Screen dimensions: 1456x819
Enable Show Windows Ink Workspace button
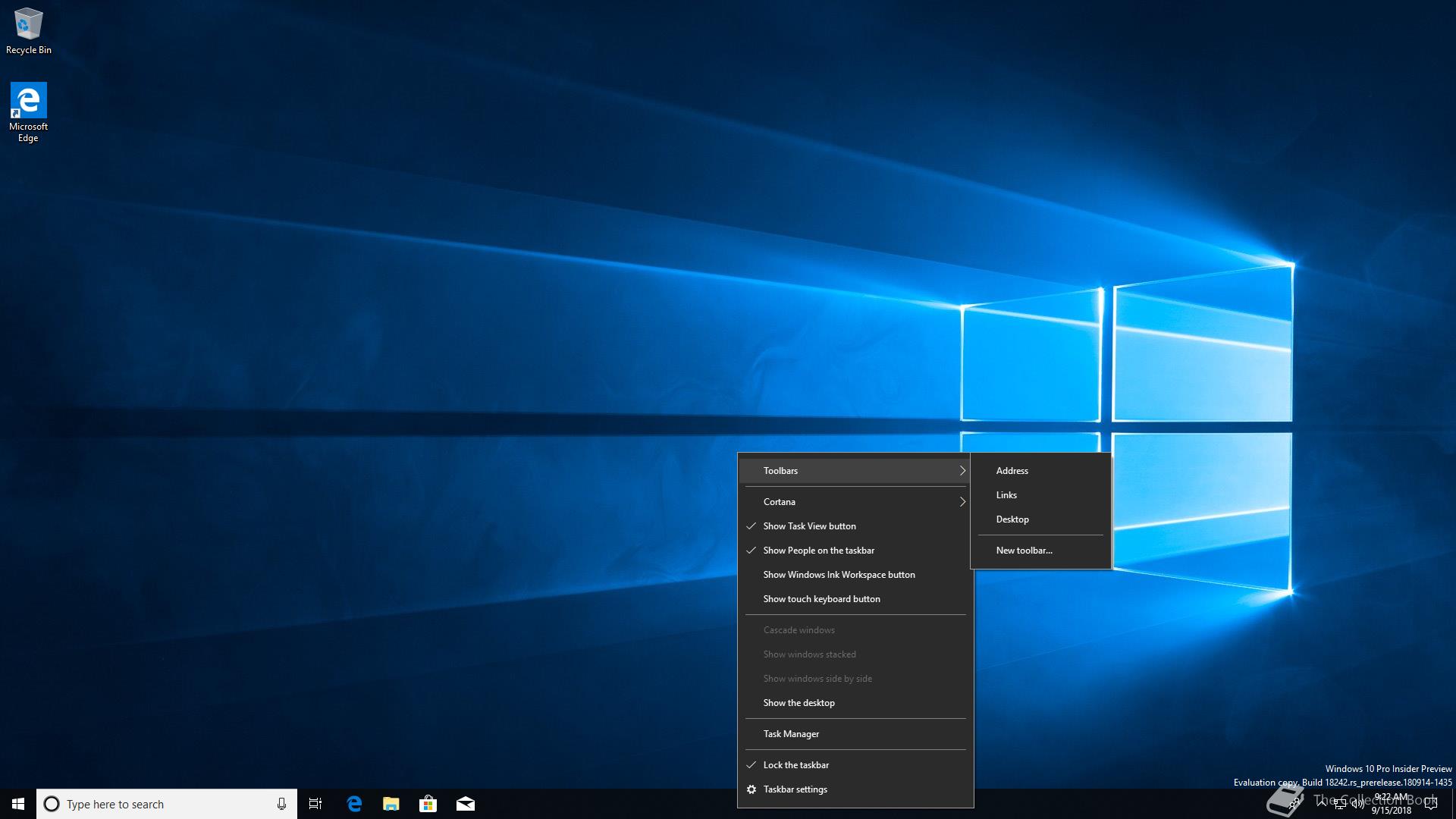point(855,575)
